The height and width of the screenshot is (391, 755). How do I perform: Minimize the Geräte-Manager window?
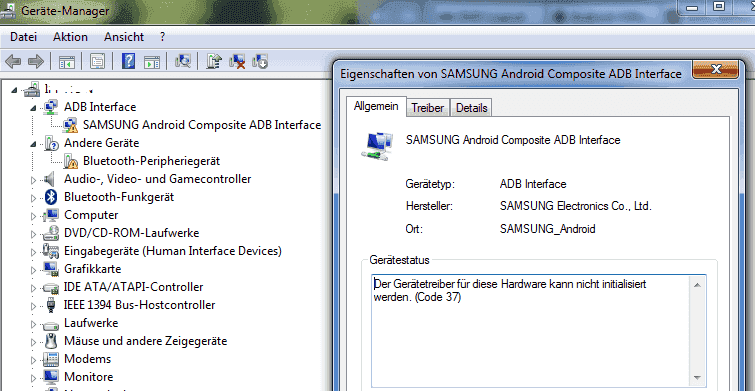[x=692, y=8]
